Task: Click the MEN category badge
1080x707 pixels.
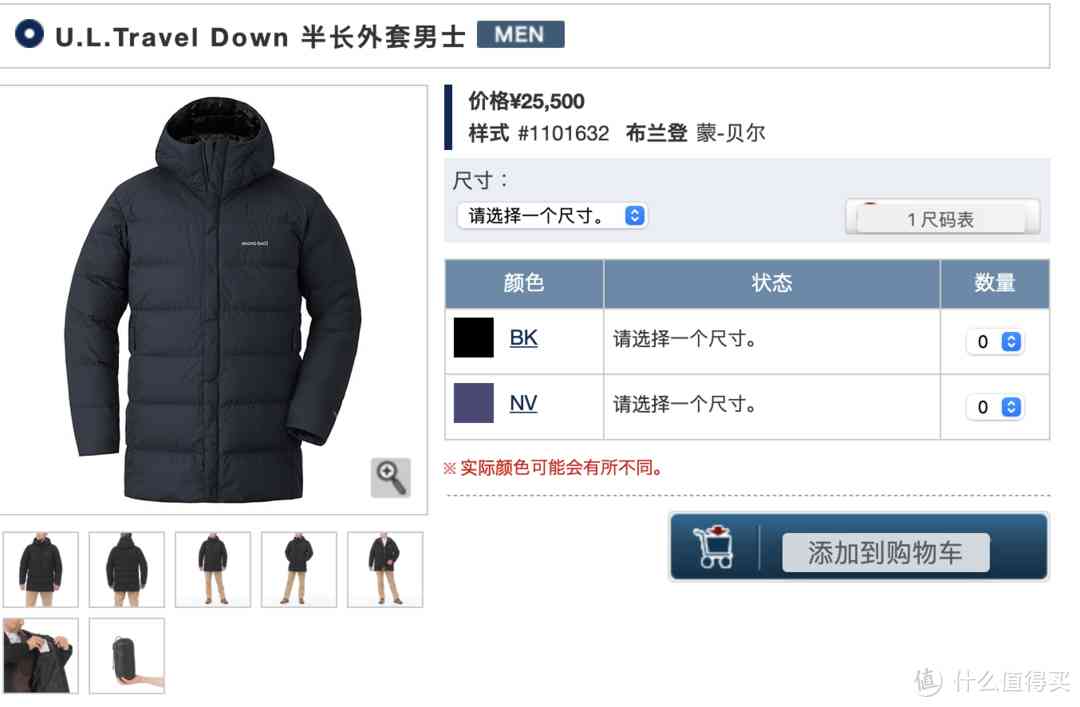Action: click(x=520, y=34)
